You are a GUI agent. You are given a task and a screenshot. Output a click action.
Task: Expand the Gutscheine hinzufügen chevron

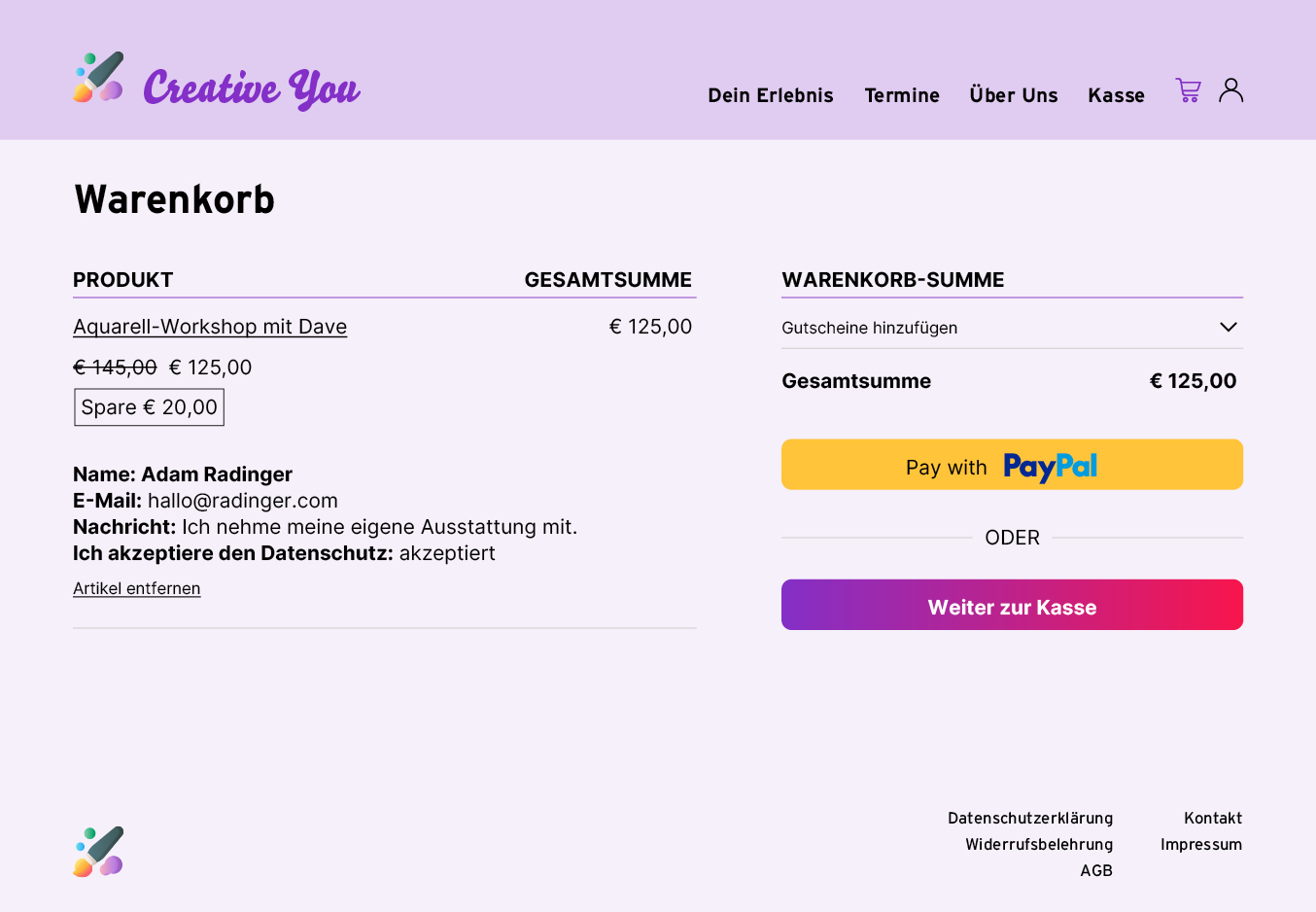coord(1228,328)
